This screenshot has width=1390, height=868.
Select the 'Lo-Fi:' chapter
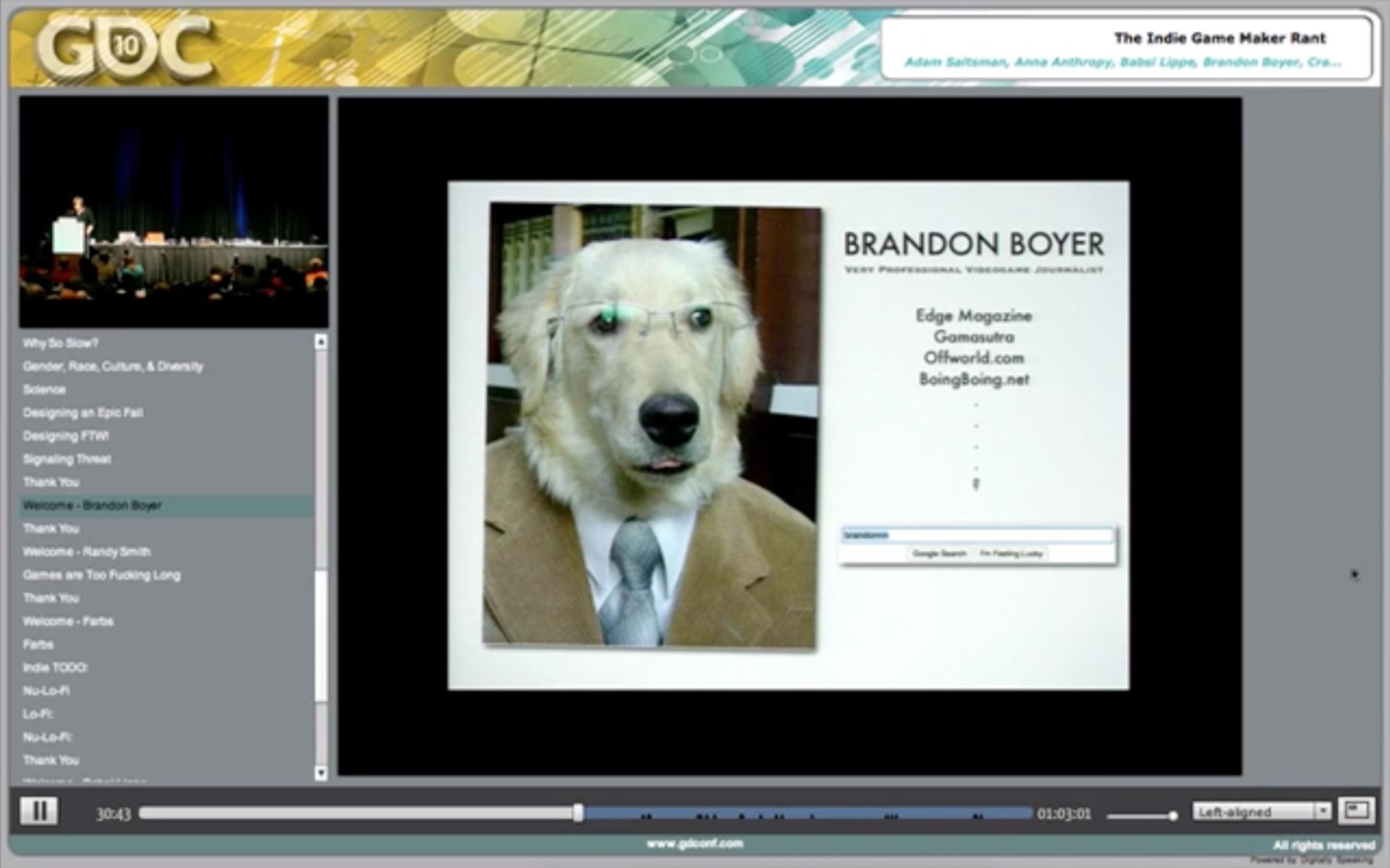pyautogui.click(x=37, y=714)
